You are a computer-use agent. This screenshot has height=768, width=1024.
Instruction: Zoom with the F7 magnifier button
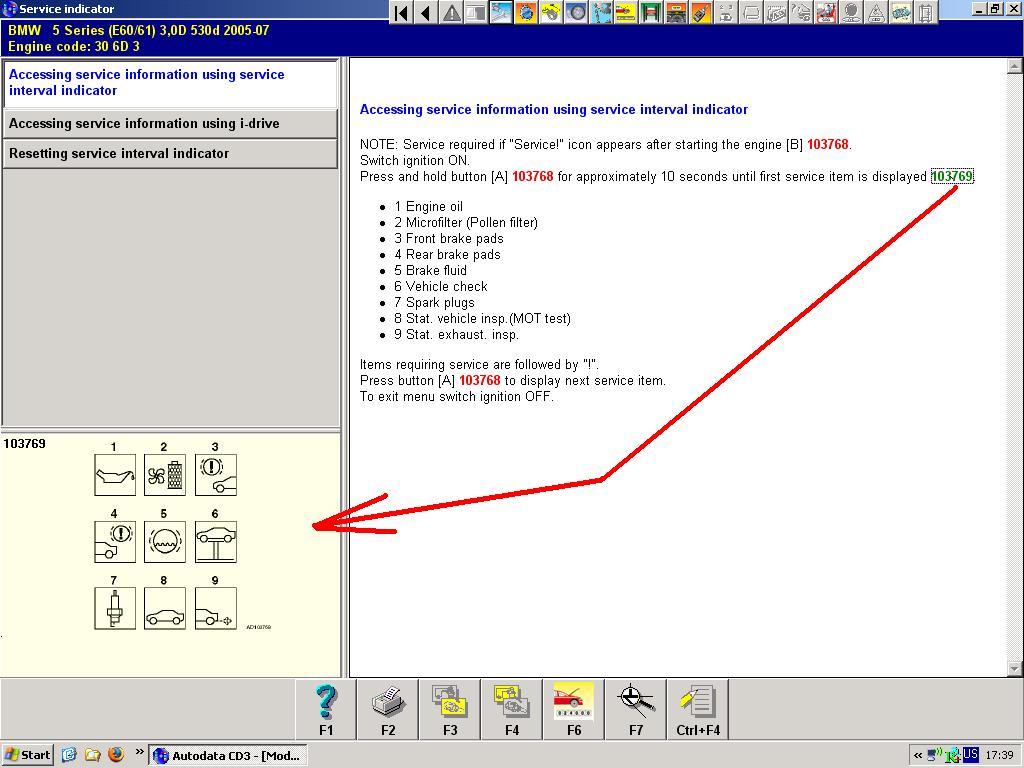pos(636,710)
